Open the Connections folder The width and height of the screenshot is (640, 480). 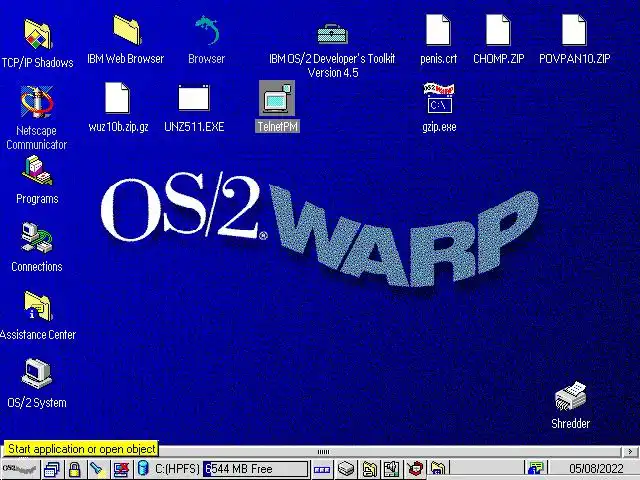(37, 238)
